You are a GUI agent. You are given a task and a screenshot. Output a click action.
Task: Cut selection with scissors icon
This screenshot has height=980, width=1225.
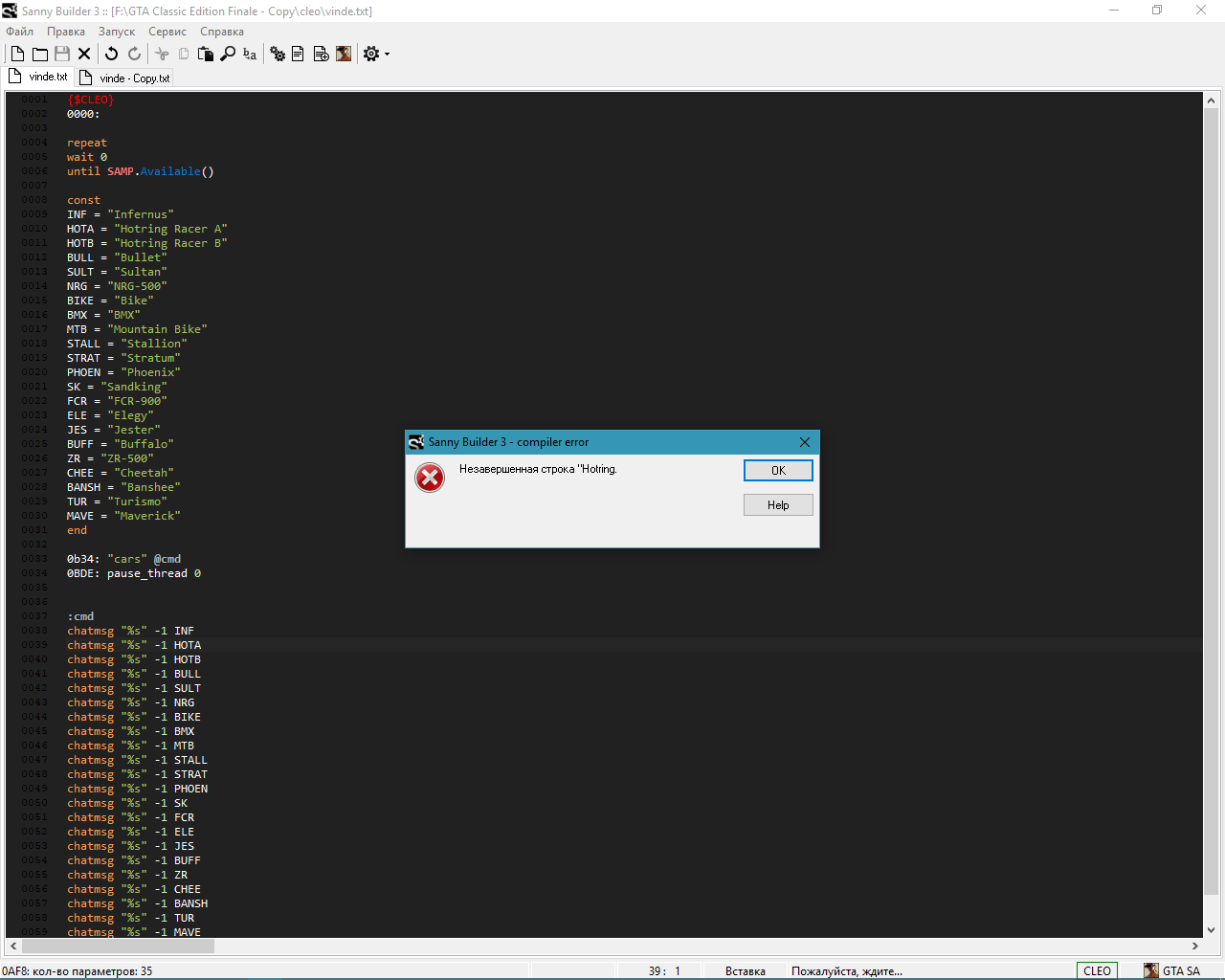coord(162,55)
